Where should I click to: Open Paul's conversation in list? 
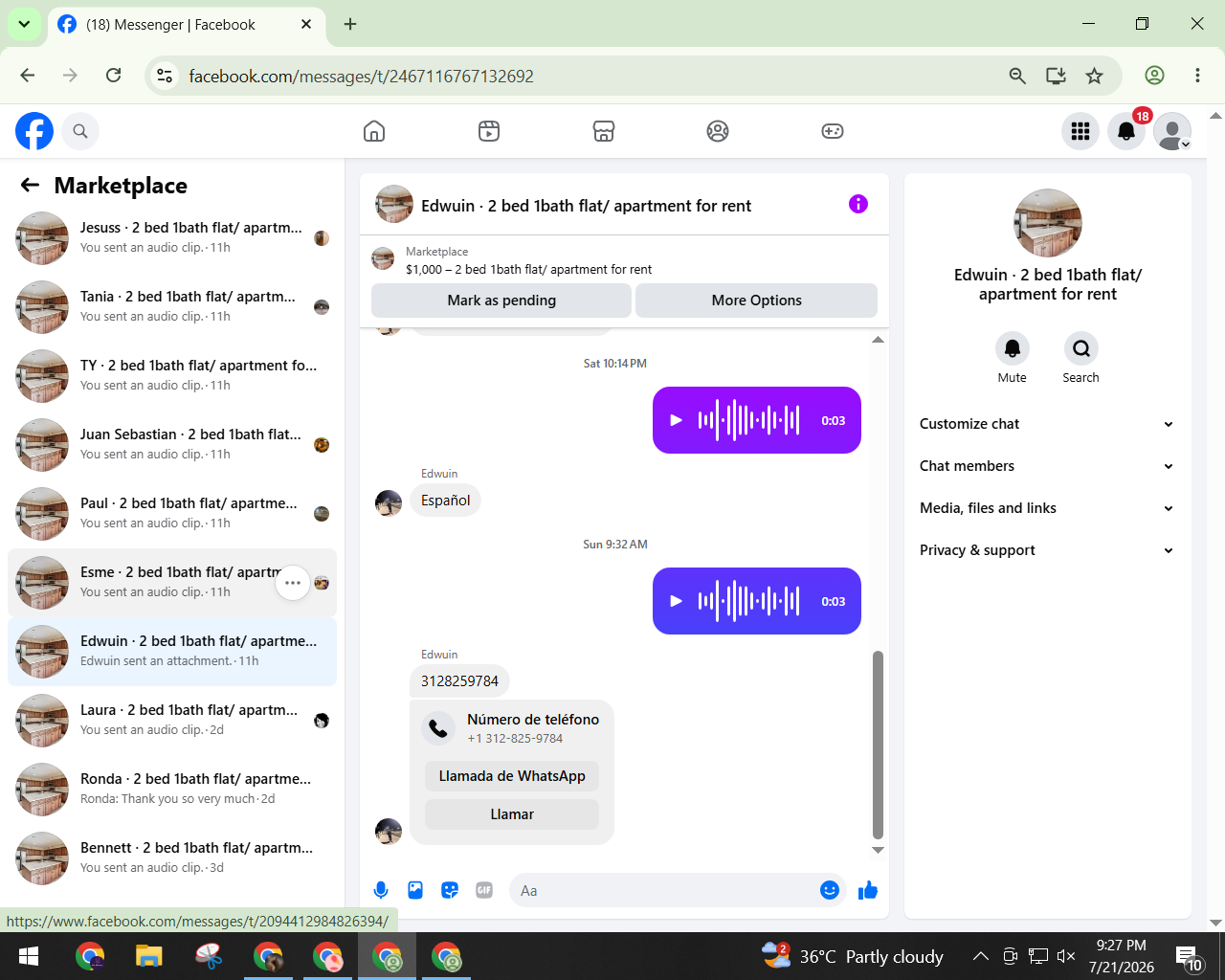pyautogui.click(x=172, y=514)
